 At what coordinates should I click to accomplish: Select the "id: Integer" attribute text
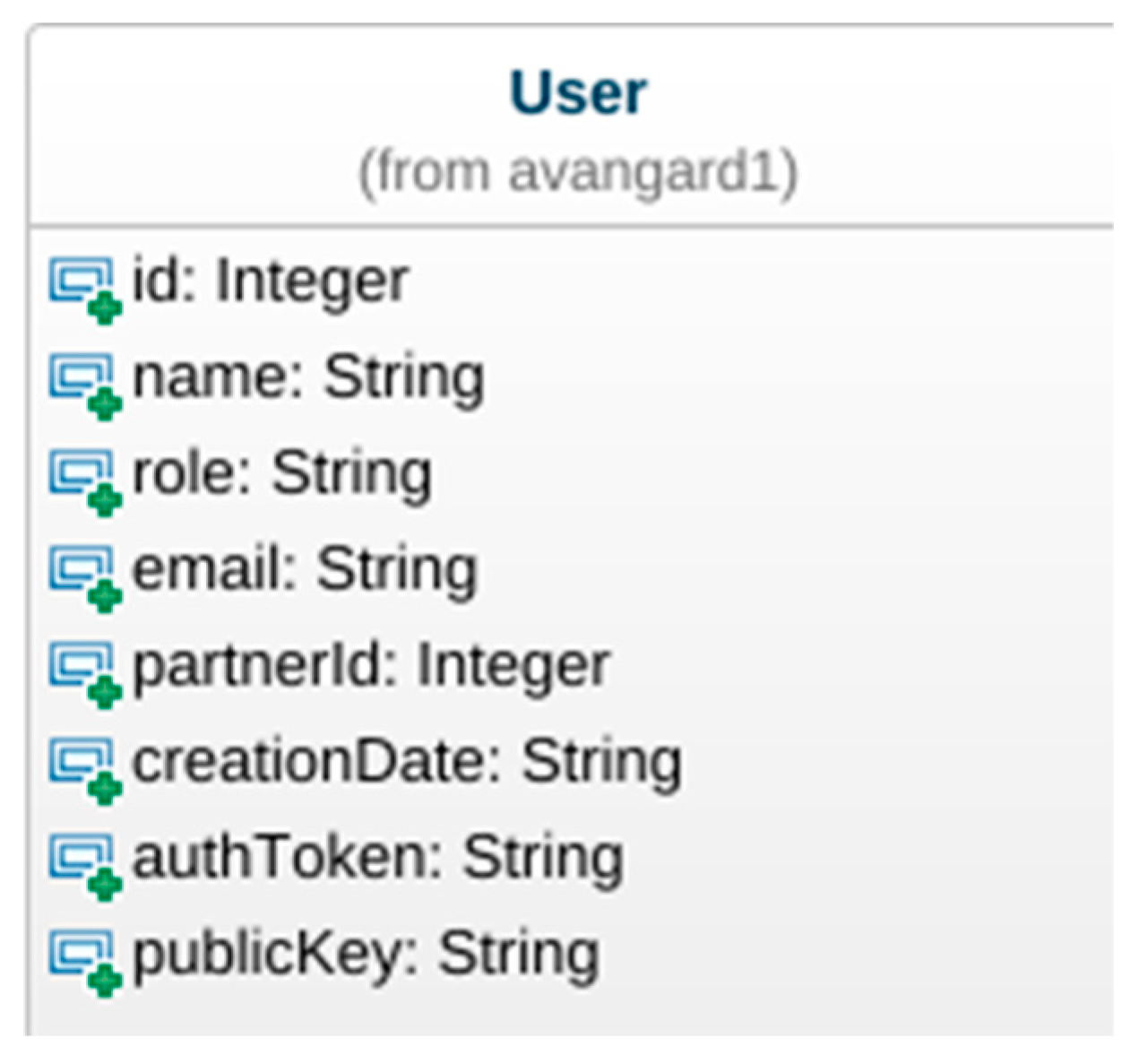(270, 281)
